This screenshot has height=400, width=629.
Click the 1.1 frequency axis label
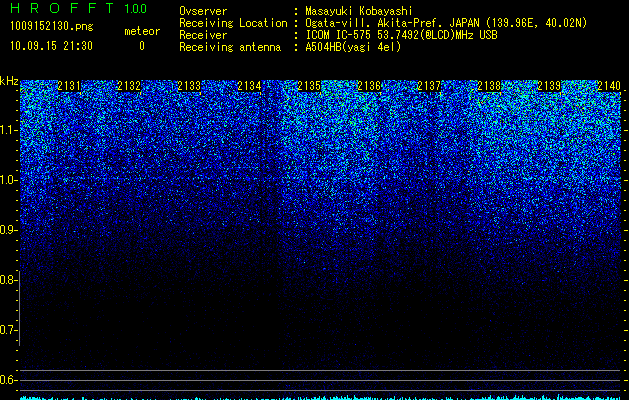7,130
